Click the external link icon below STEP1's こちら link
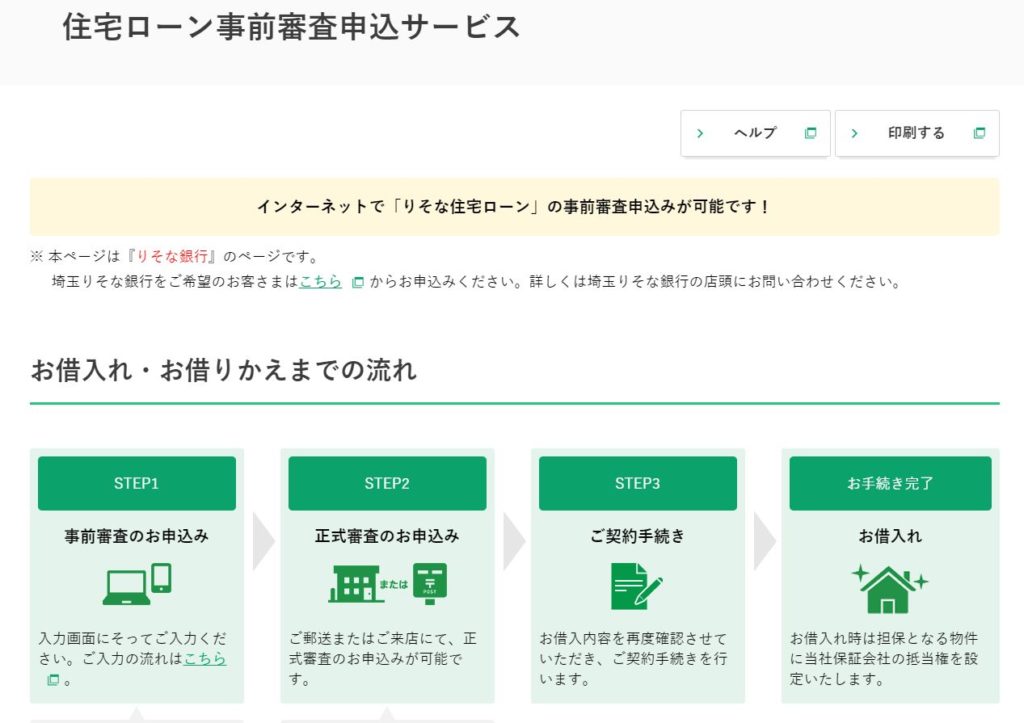The image size is (1024, 723). tap(51, 678)
